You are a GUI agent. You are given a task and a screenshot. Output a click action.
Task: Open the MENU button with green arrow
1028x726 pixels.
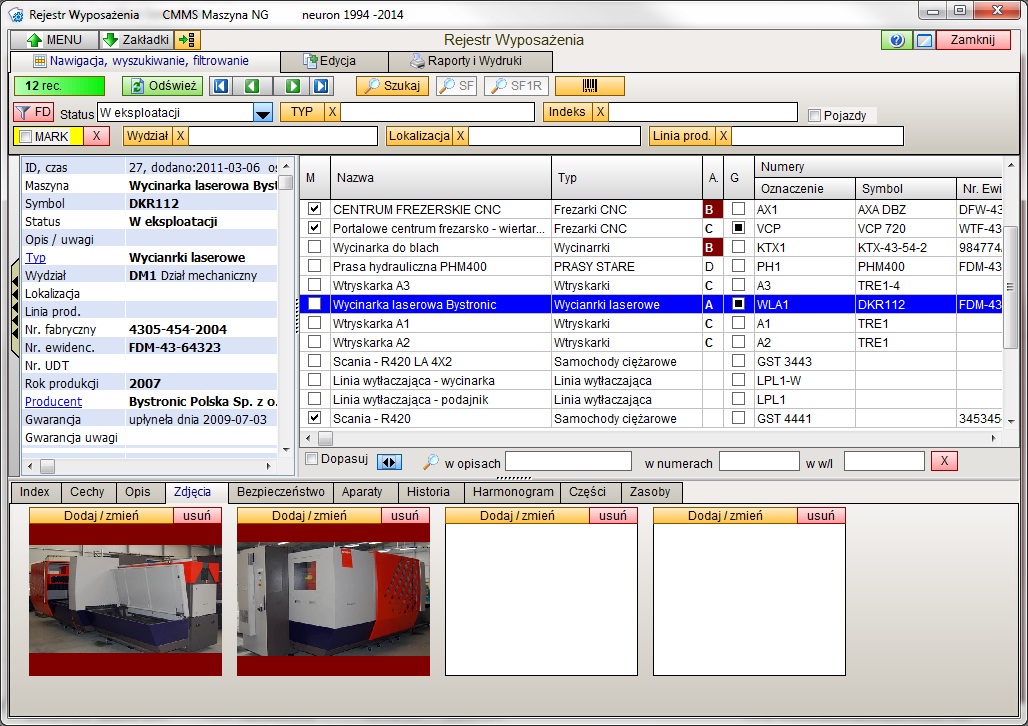54,40
